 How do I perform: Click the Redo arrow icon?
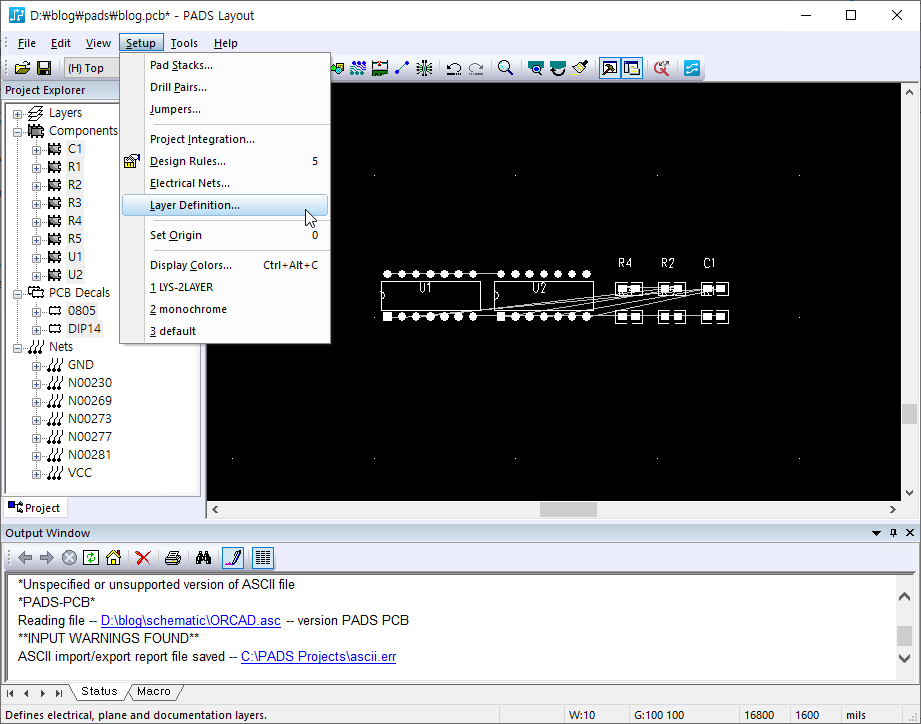(x=476, y=68)
